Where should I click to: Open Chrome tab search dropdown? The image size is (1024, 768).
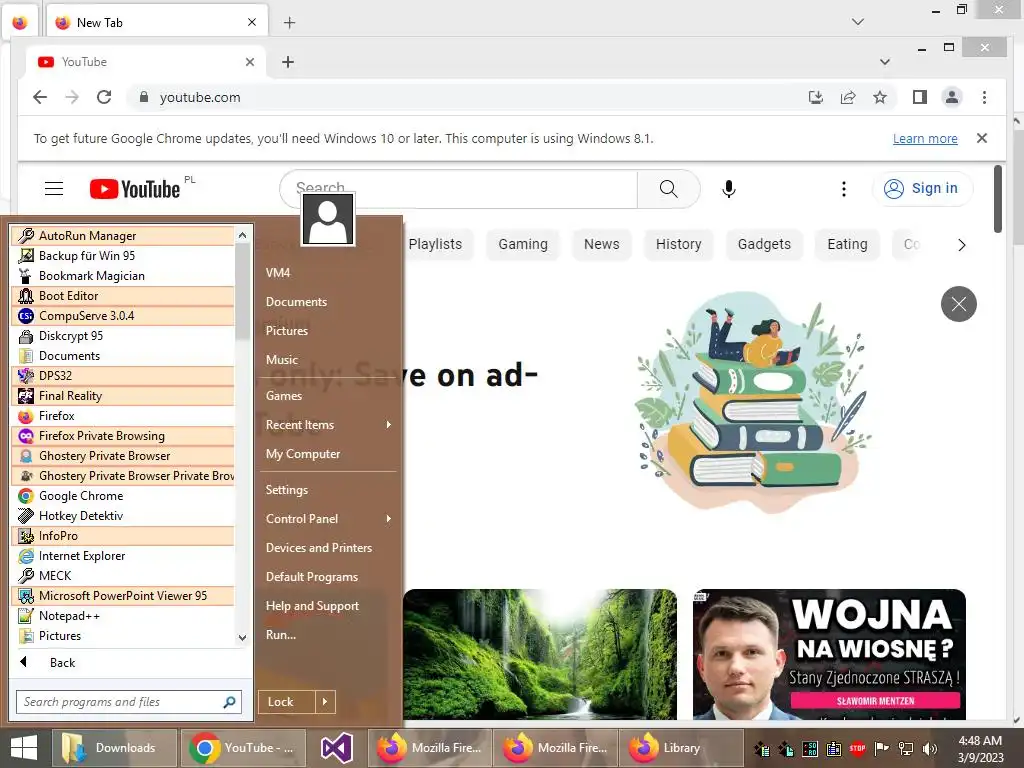point(885,62)
